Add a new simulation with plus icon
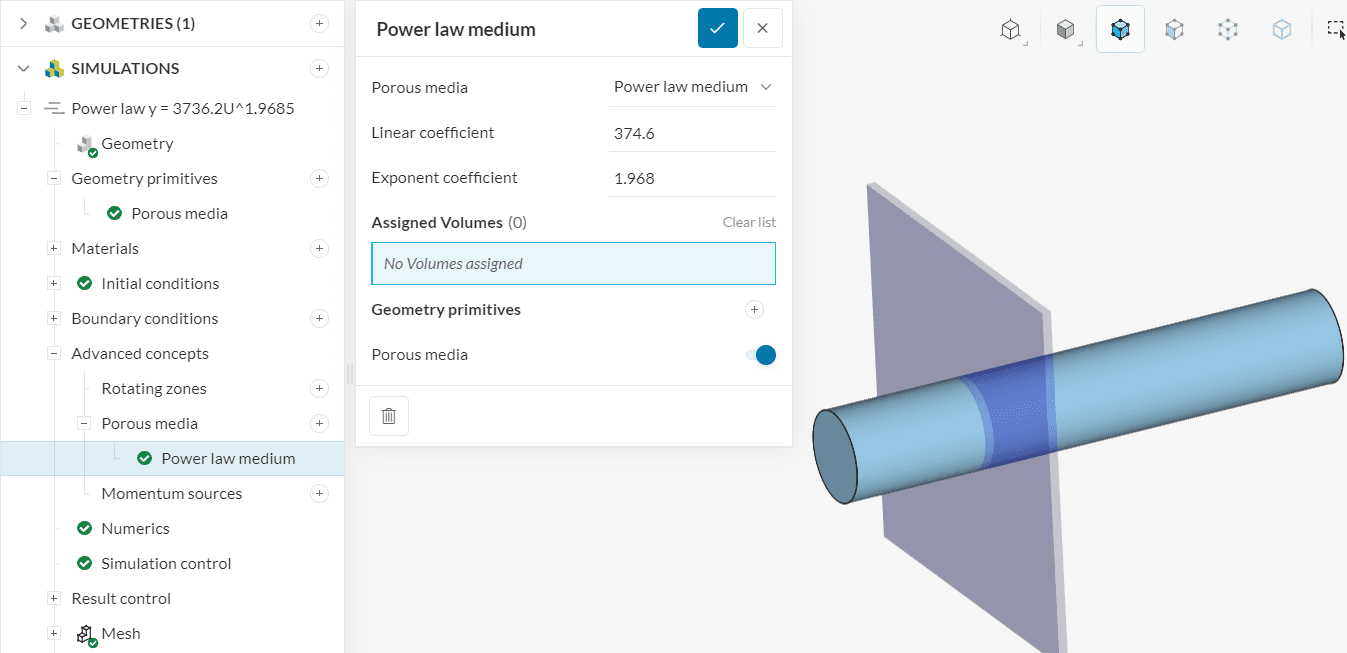 (319, 68)
